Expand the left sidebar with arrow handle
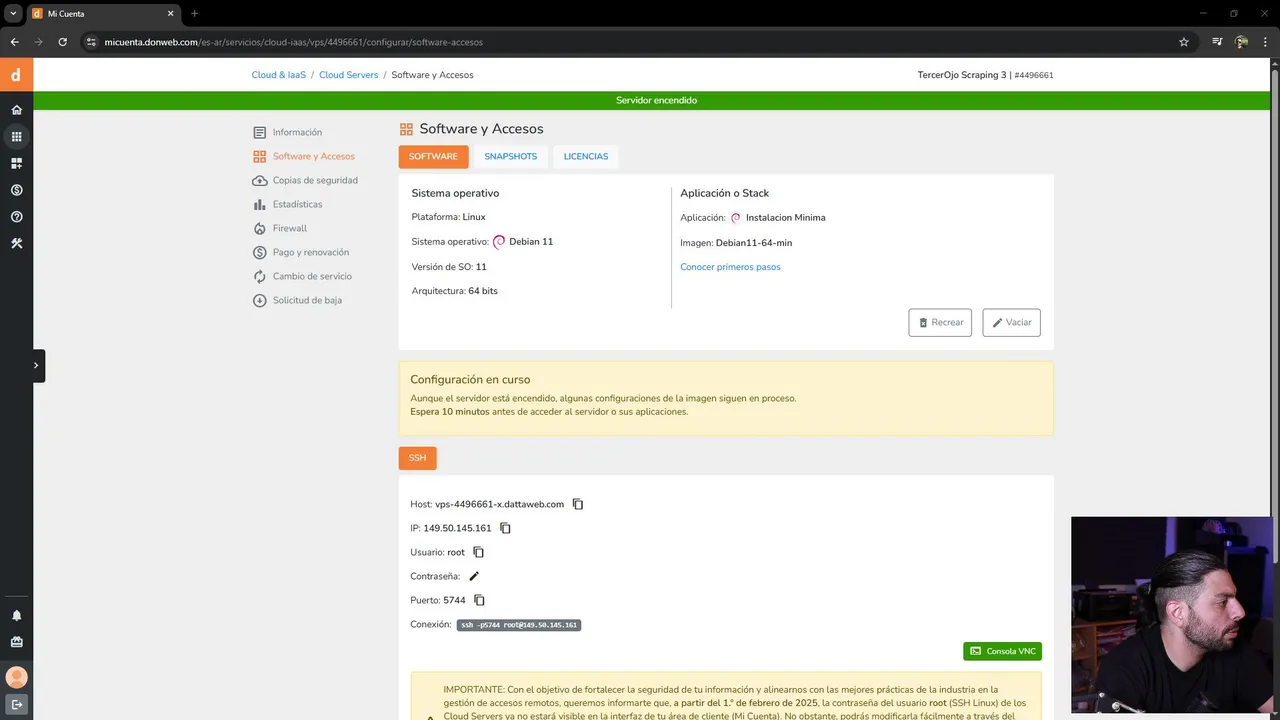Screen dimensions: 1280x720 coord(36,365)
